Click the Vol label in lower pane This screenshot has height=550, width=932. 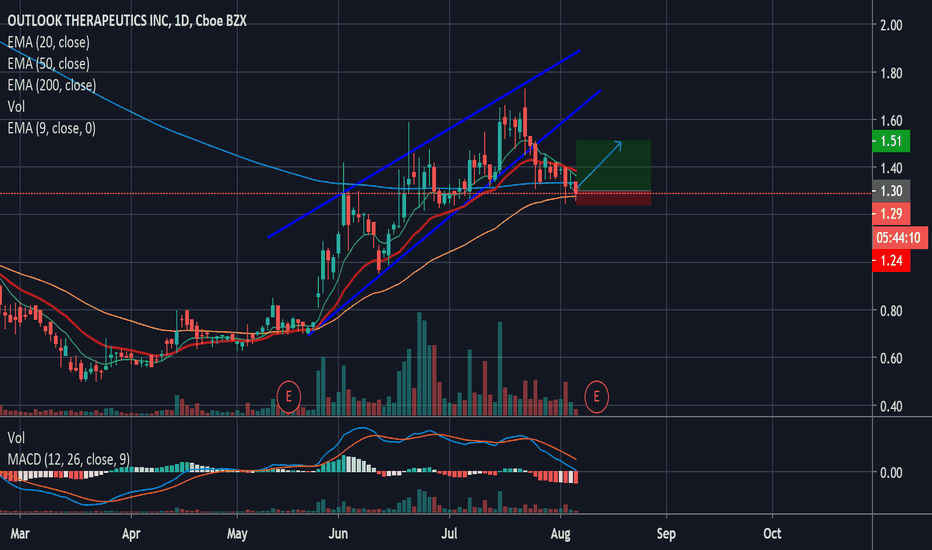16,438
